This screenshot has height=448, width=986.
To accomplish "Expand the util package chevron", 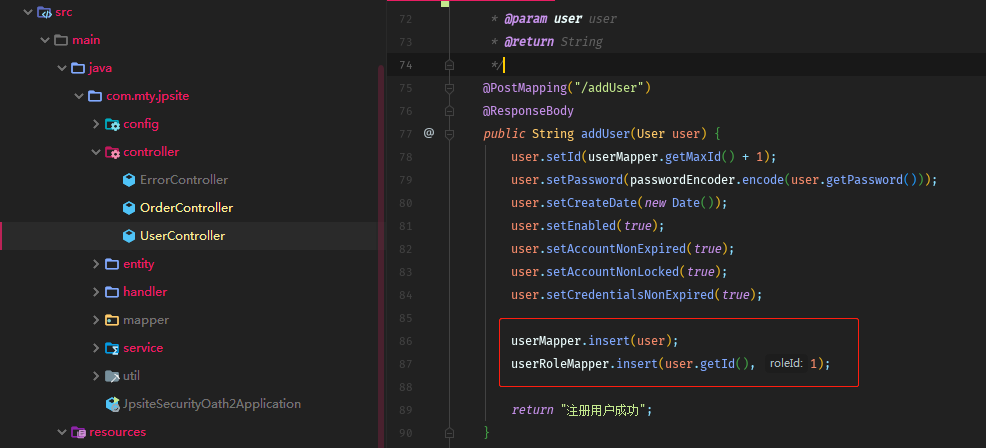I will pos(96,376).
